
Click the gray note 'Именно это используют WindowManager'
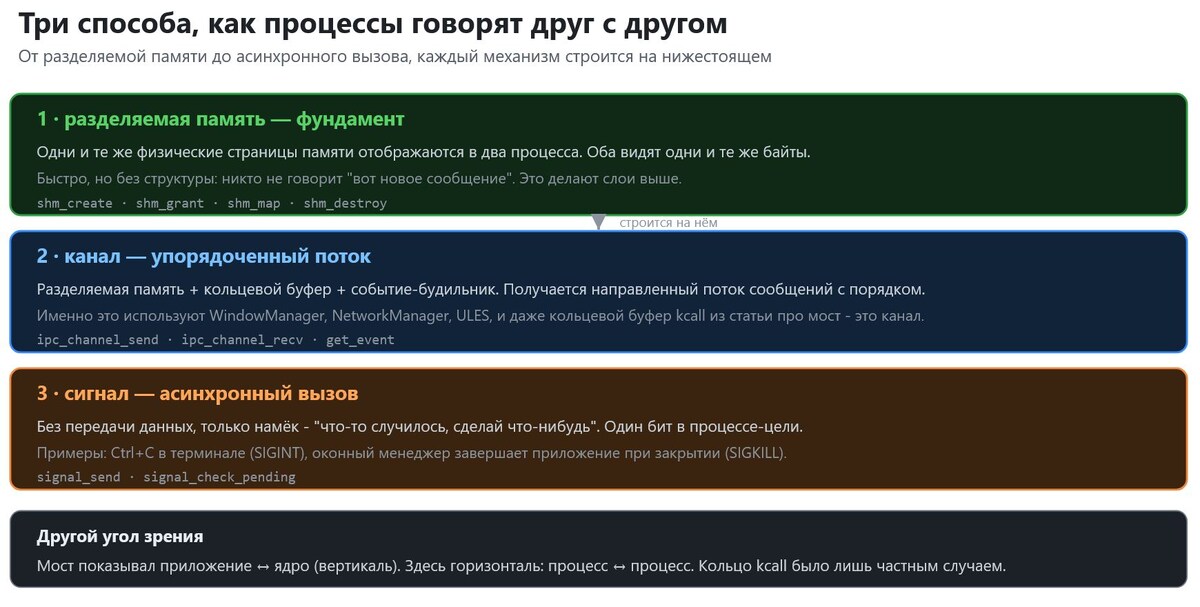[481, 316]
